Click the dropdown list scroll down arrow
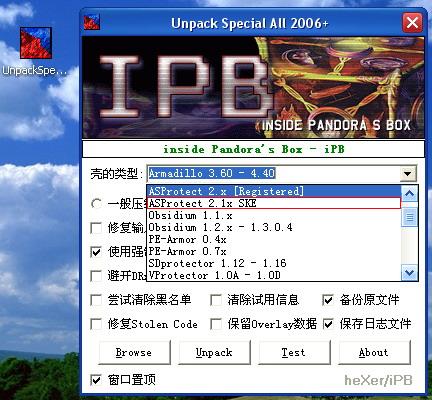 click(x=409, y=273)
